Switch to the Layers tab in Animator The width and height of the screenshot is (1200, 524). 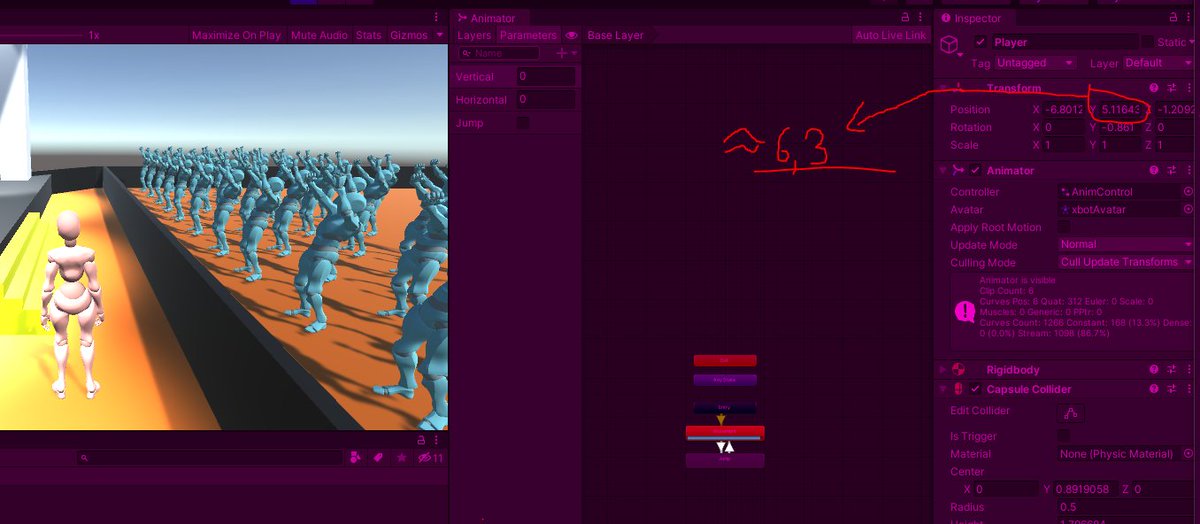[474, 35]
